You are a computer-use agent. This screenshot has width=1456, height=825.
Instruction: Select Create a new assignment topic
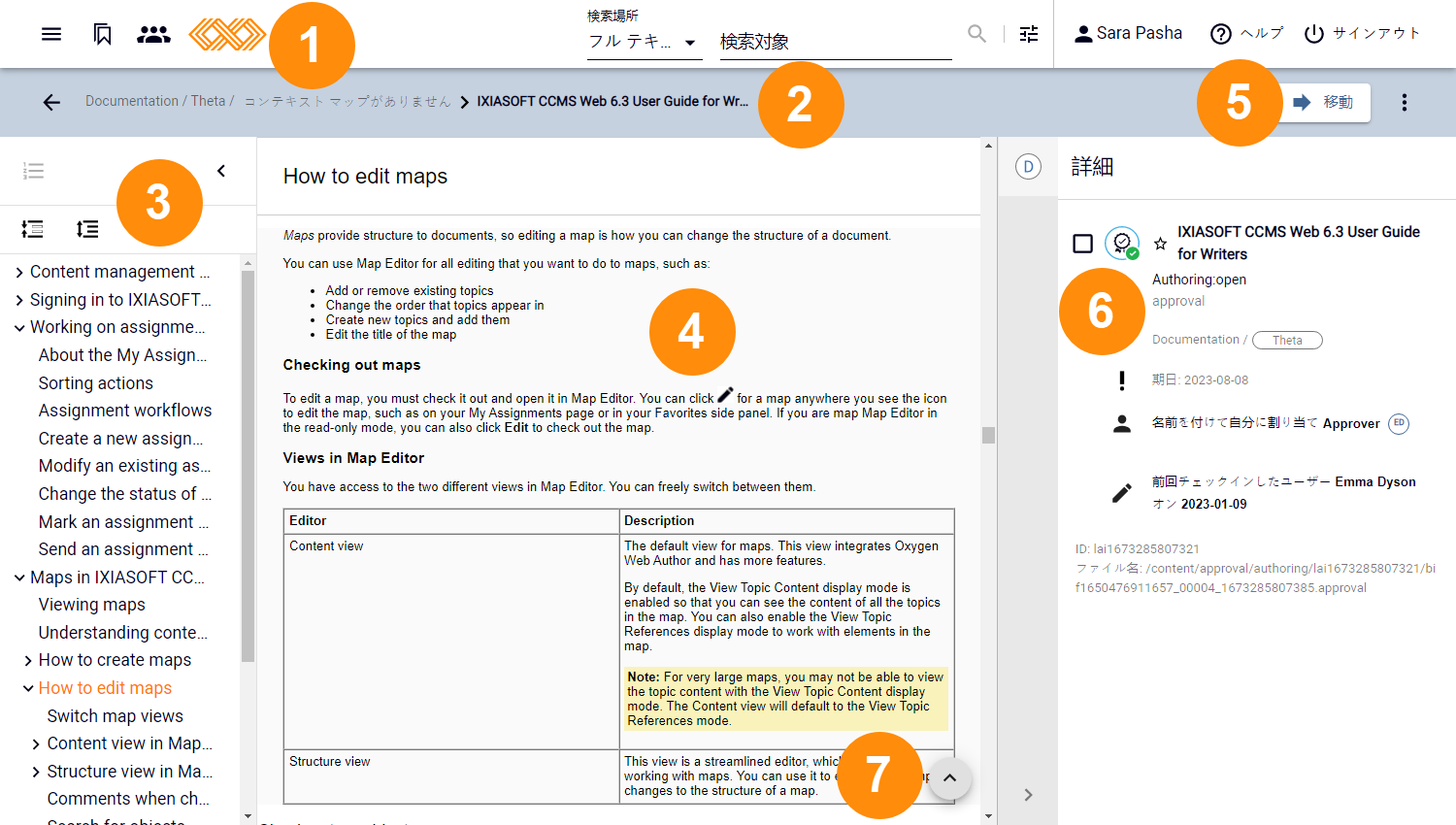point(121,439)
